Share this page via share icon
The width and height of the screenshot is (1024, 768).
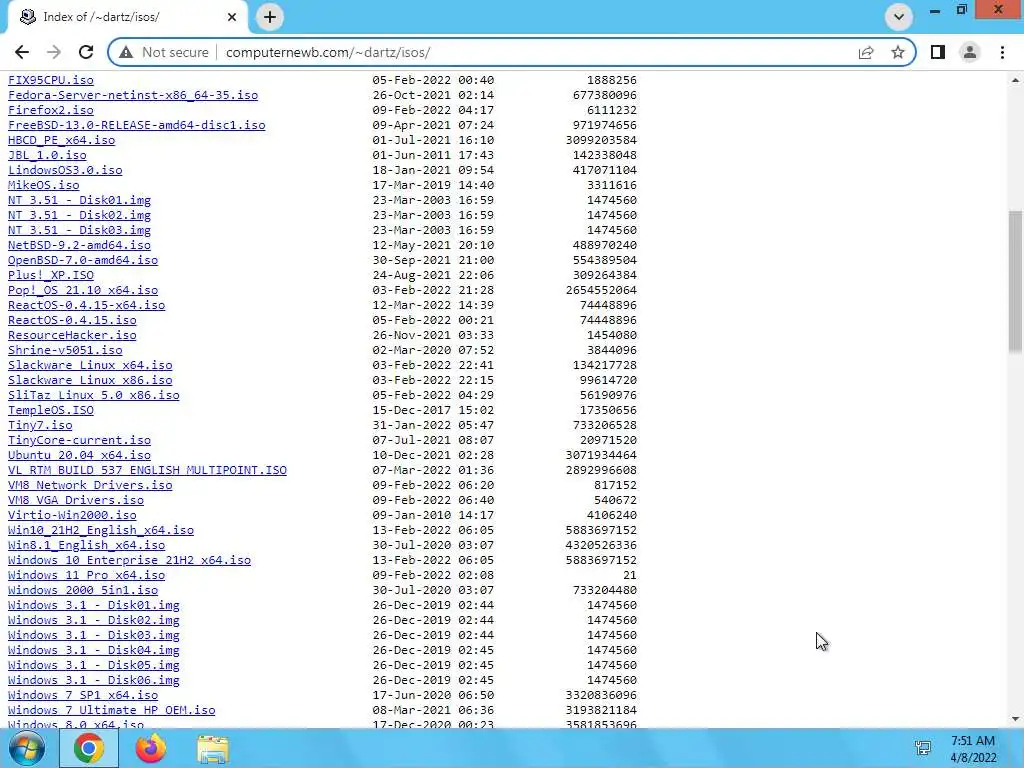click(866, 52)
